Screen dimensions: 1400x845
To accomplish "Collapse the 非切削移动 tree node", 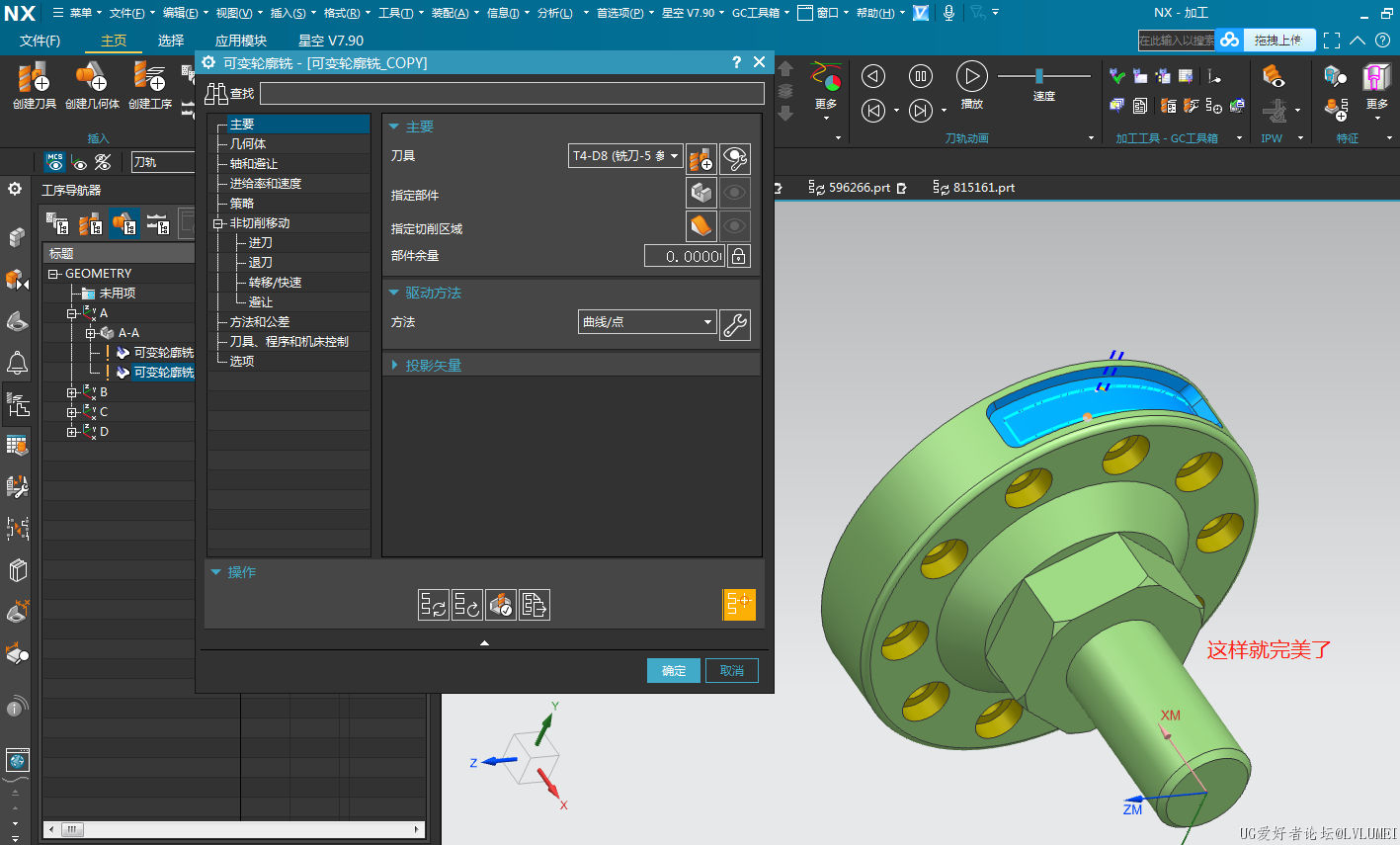I will pos(218,224).
